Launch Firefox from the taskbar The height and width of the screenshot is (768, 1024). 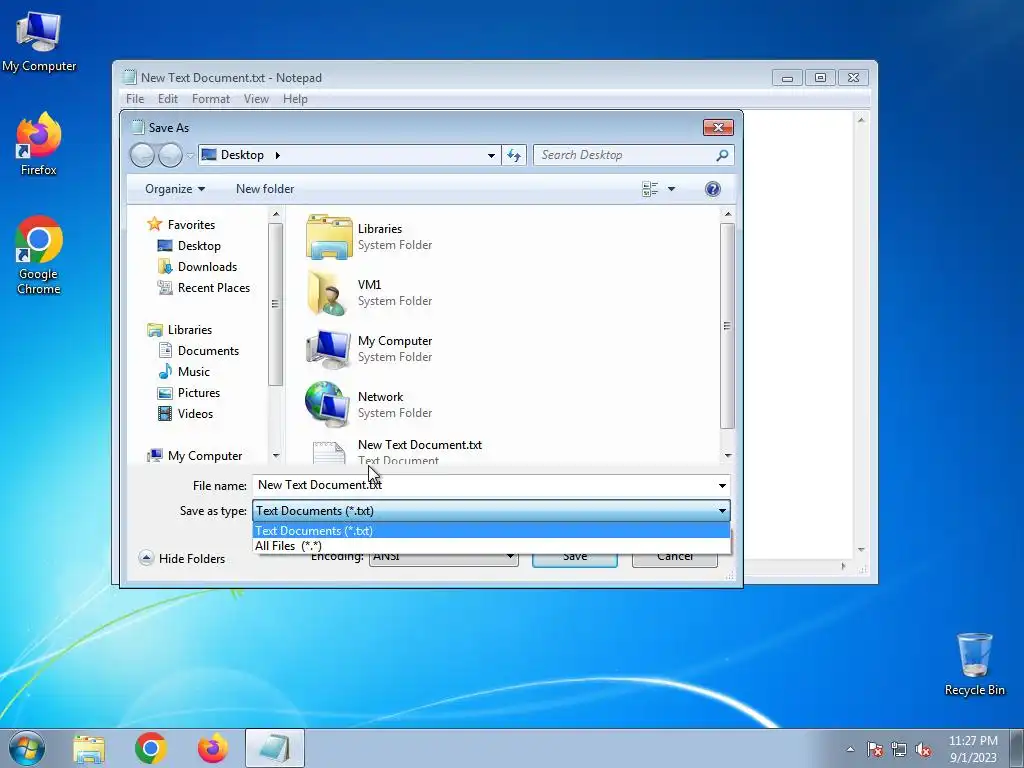(x=213, y=748)
